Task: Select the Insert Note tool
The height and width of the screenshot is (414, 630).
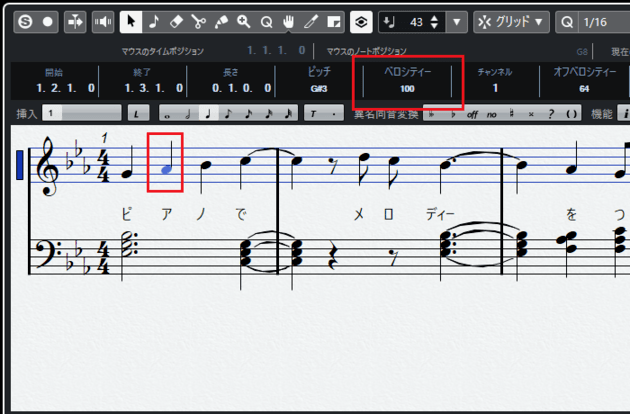Action: [x=153, y=21]
